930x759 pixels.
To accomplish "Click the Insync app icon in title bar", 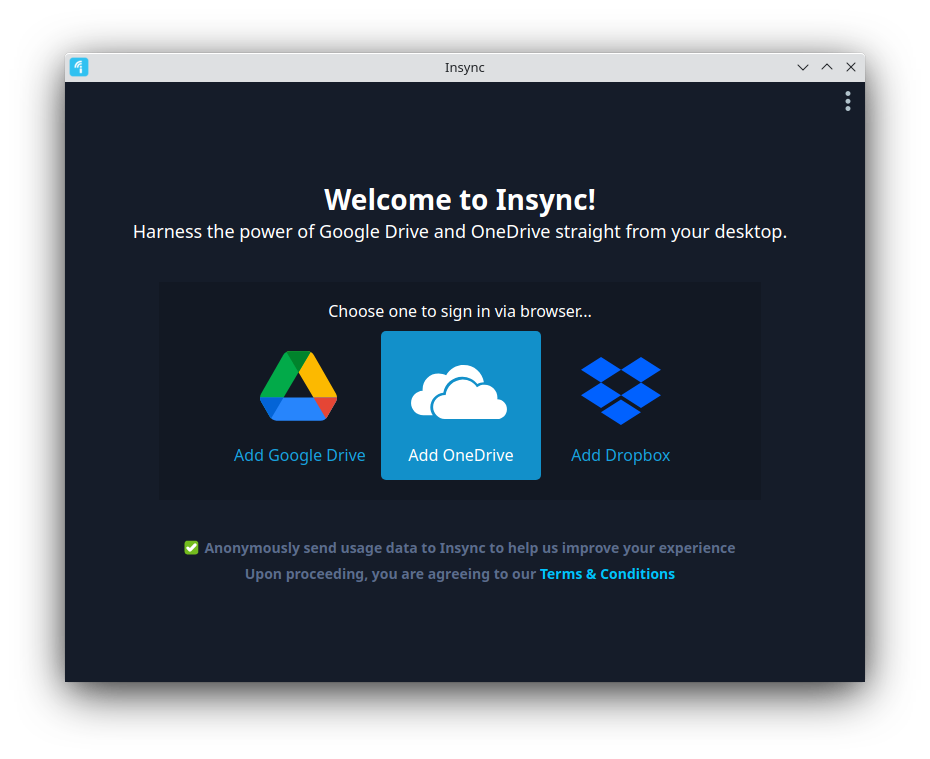I will pyautogui.click(x=79, y=67).
